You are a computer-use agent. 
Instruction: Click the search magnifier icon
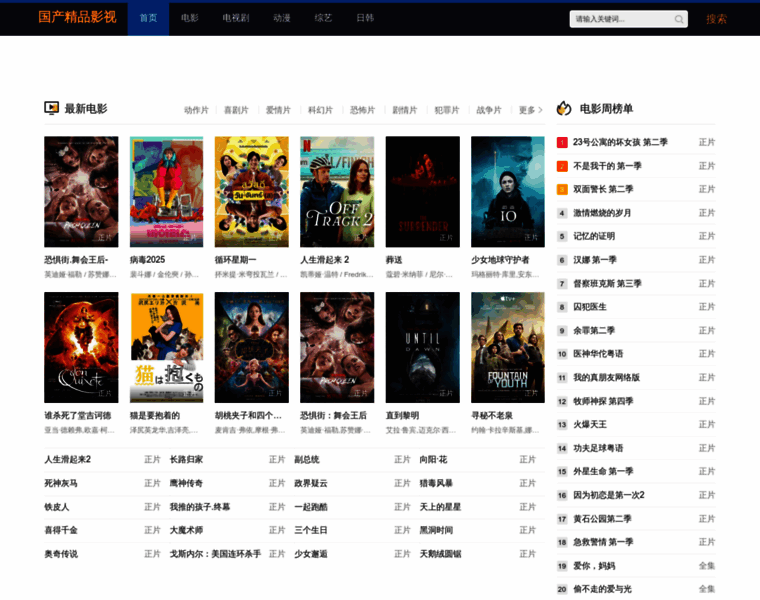click(679, 19)
